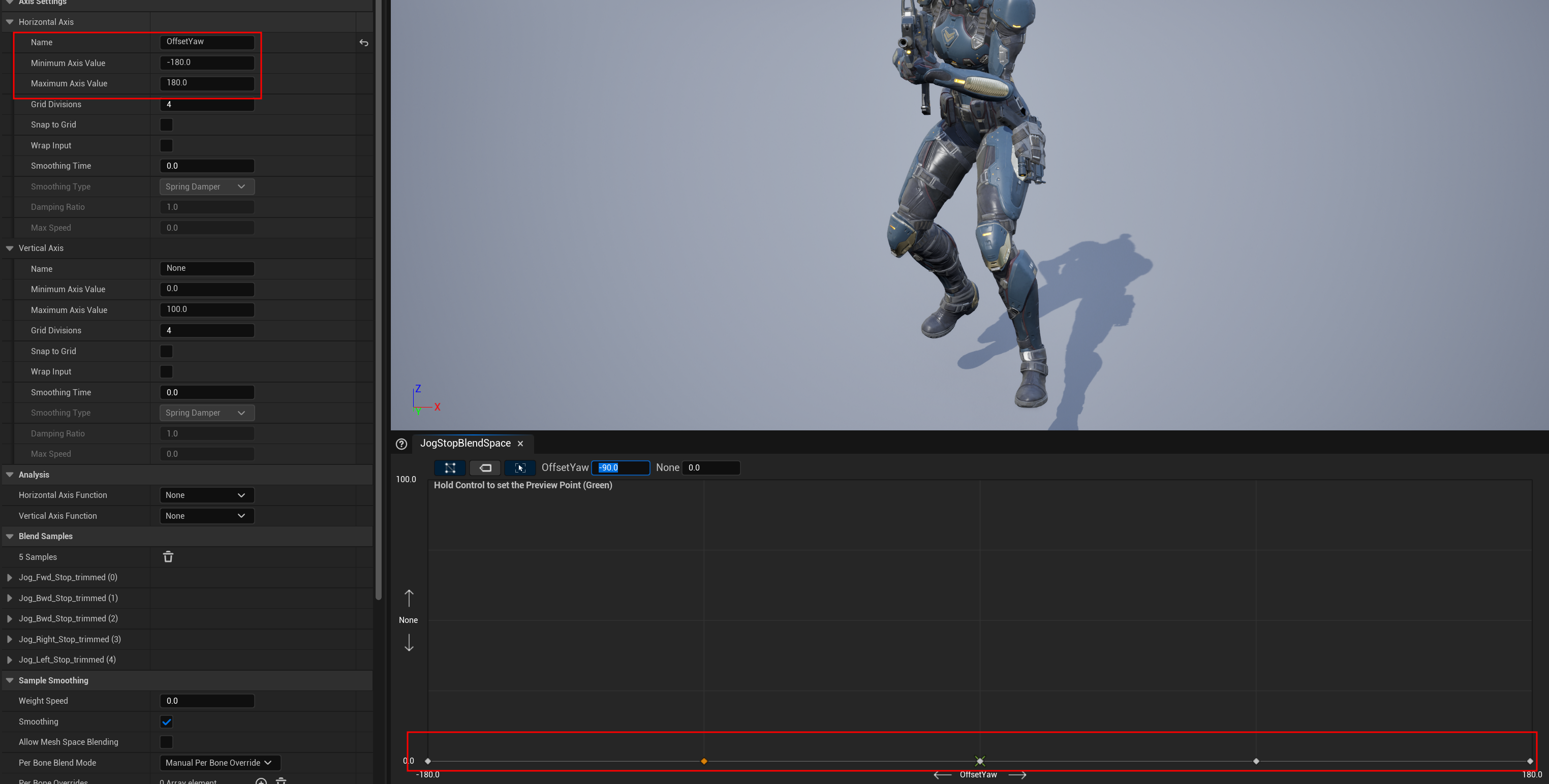Expand the Jog_Right_Stop_trimmed (3) sample
Image resolution: width=1549 pixels, height=784 pixels.
coord(10,639)
